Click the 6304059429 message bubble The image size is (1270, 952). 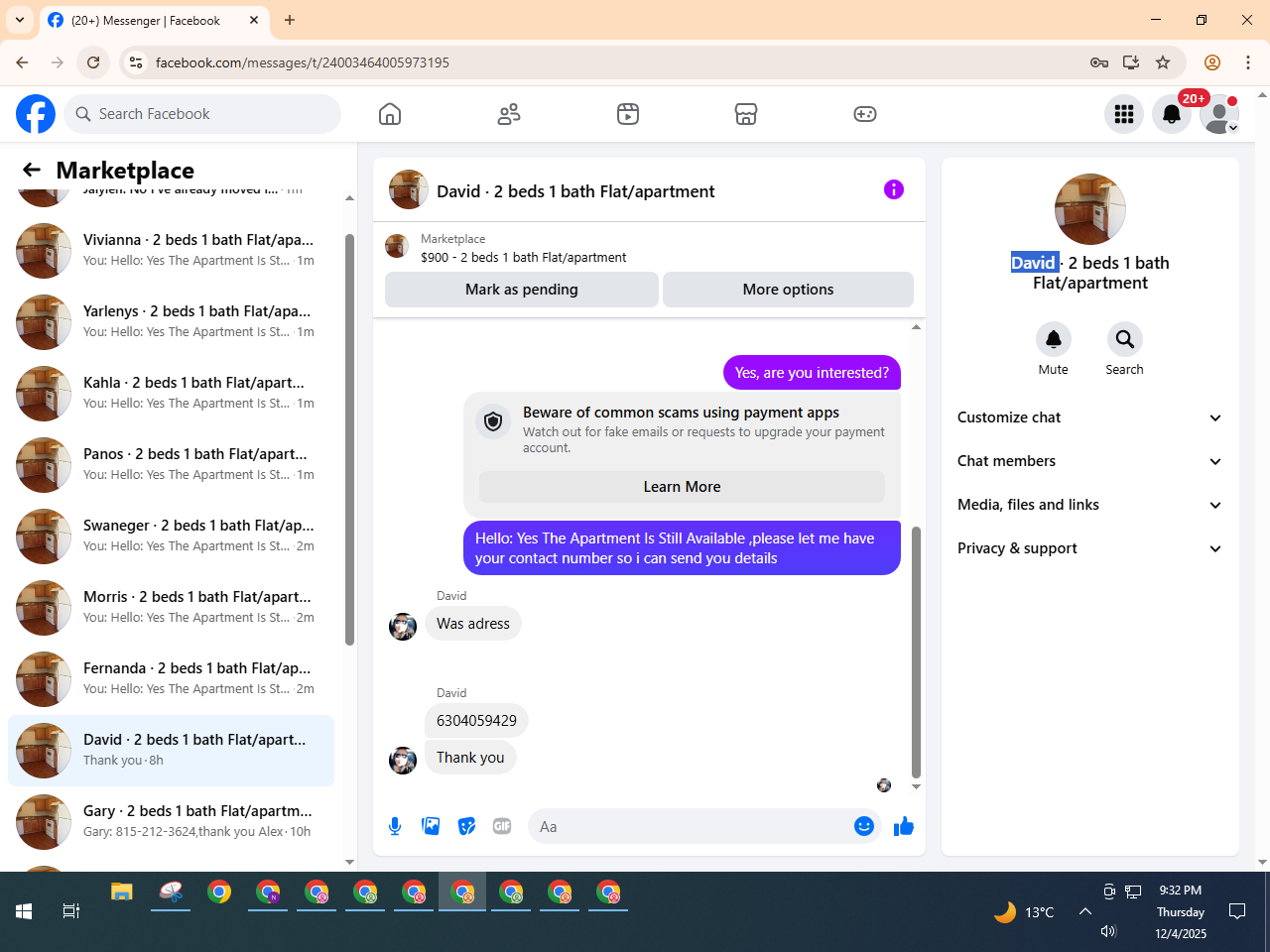476,721
